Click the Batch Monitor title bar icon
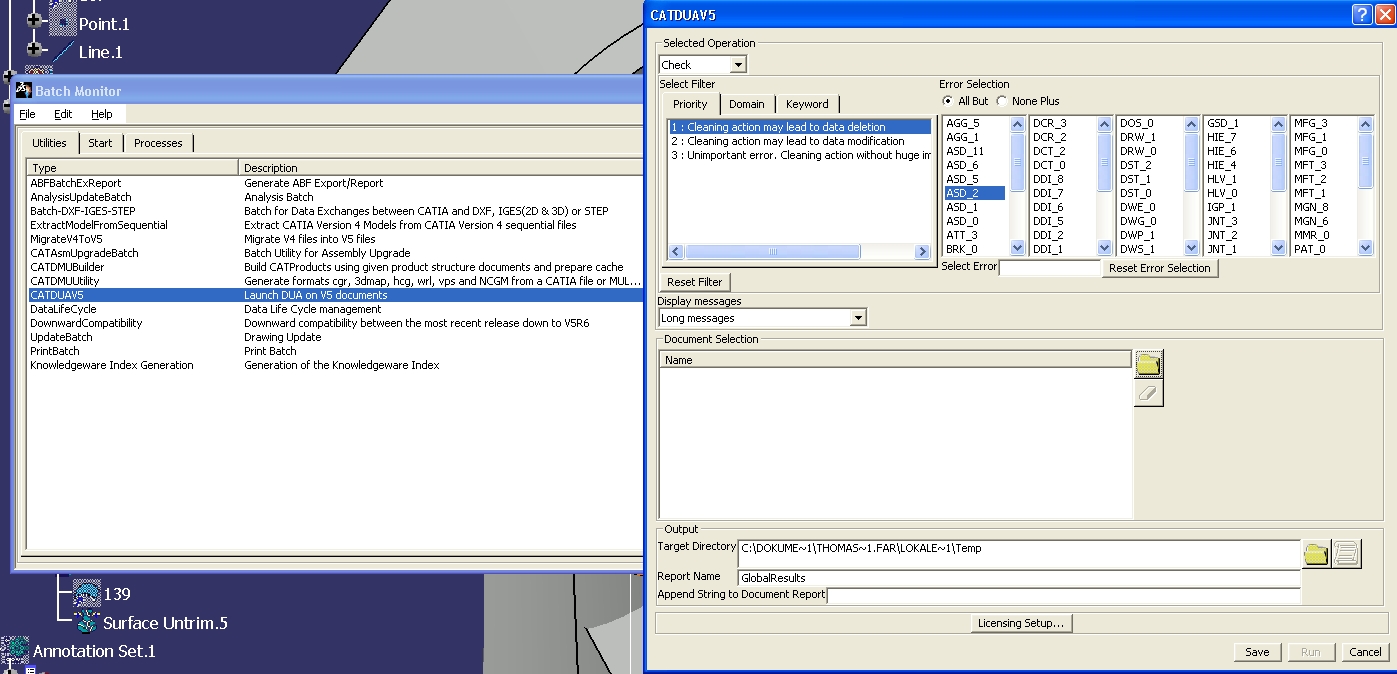 24,91
